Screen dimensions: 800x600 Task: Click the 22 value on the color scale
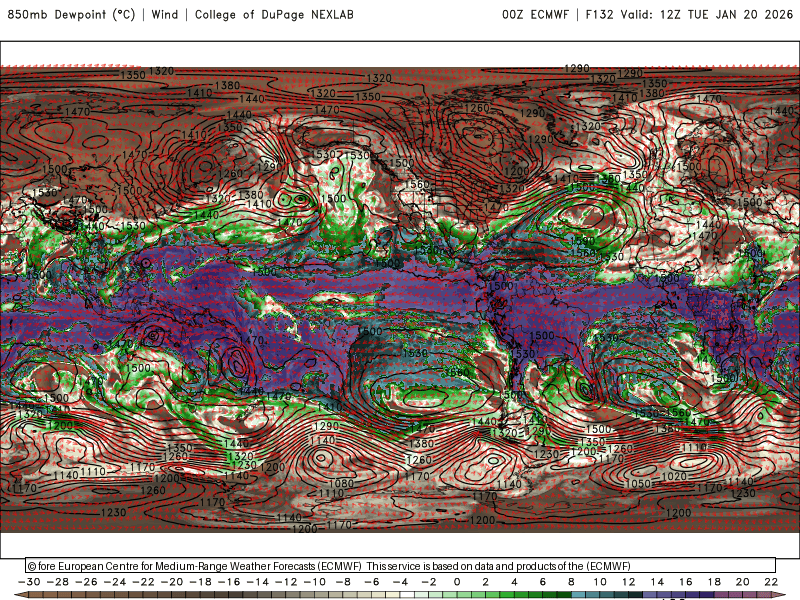point(771,582)
